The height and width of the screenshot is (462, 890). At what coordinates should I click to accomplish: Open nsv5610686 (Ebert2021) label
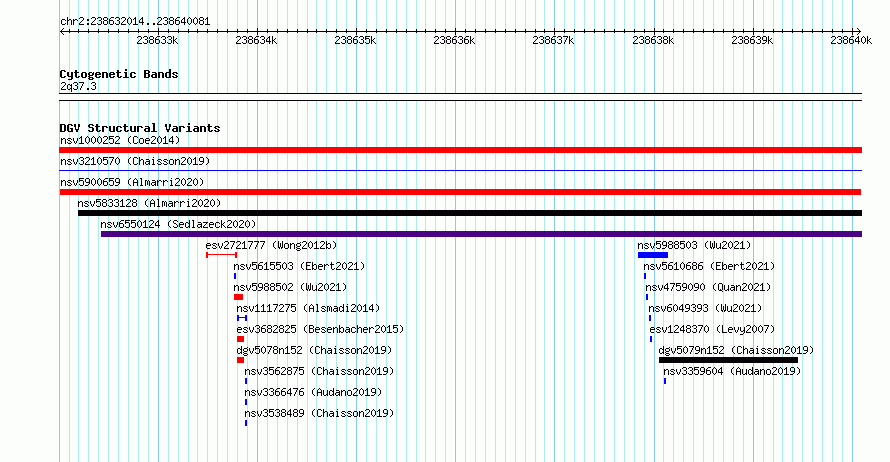pyautogui.click(x=709, y=266)
